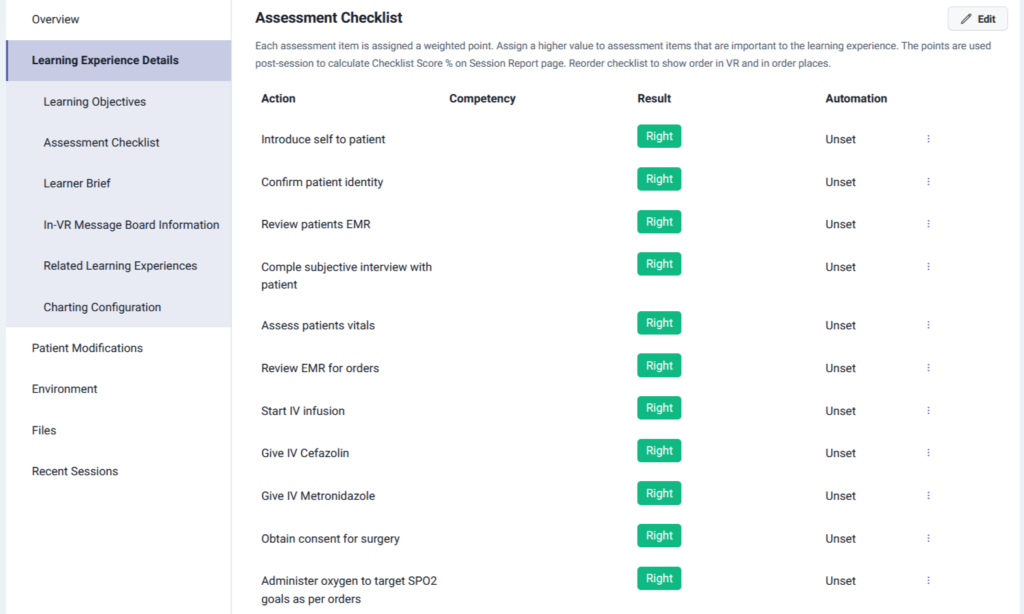1024x614 pixels.
Task: Open Recent Sessions page
Action: tap(75, 471)
